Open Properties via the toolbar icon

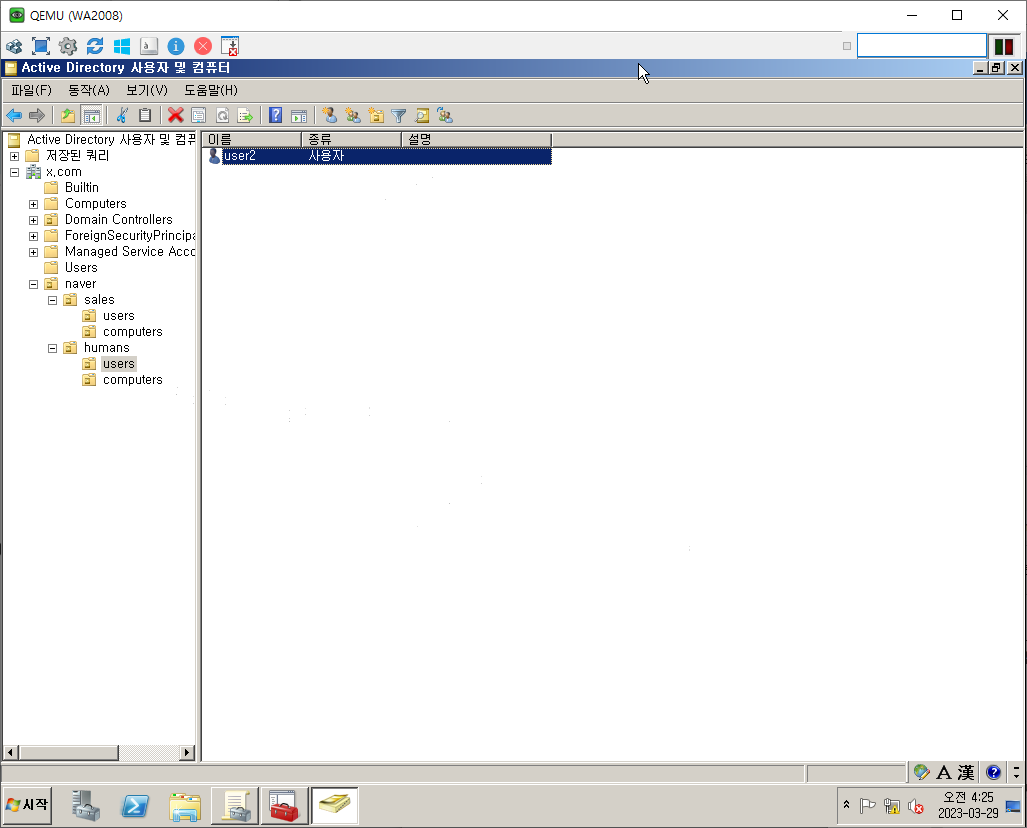(198, 116)
